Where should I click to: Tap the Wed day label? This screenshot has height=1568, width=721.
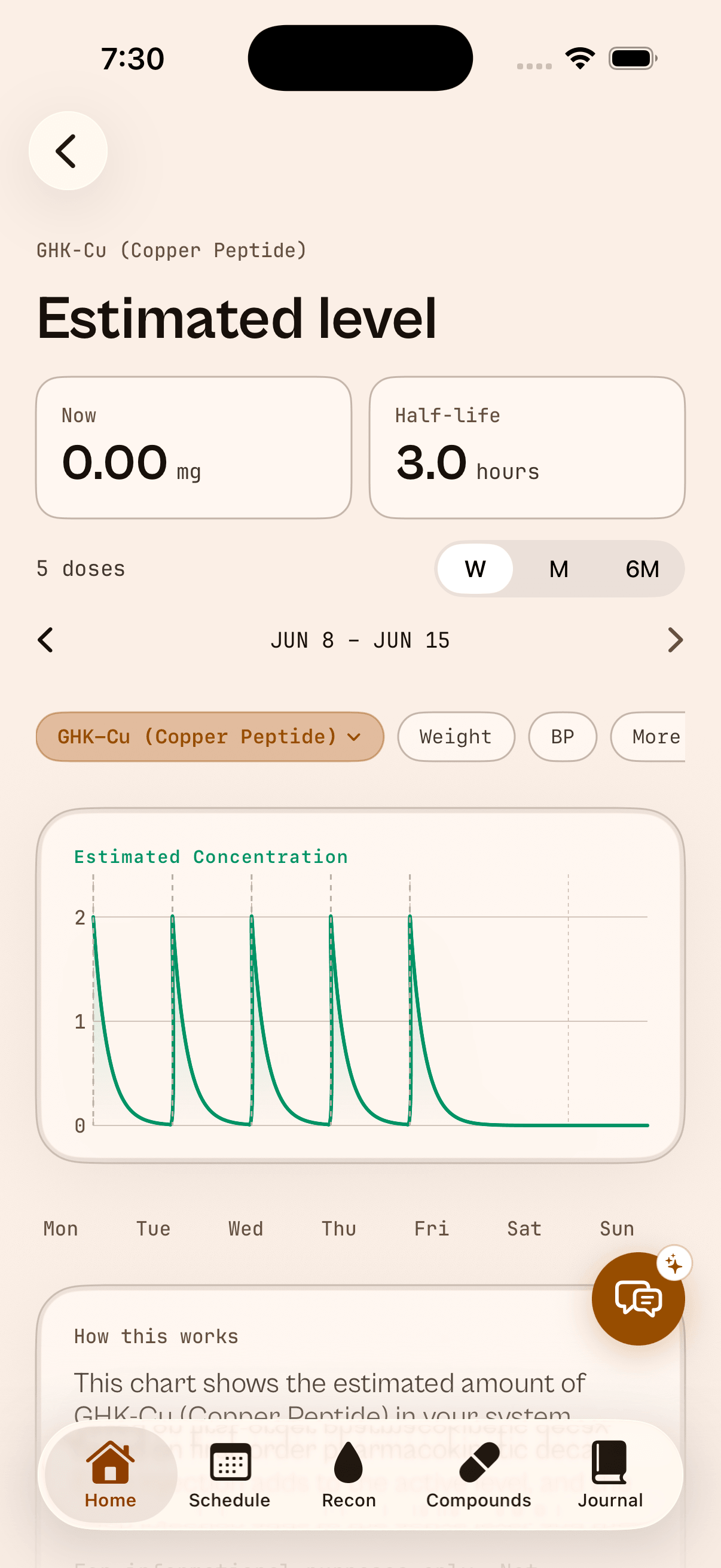pyautogui.click(x=246, y=1228)
